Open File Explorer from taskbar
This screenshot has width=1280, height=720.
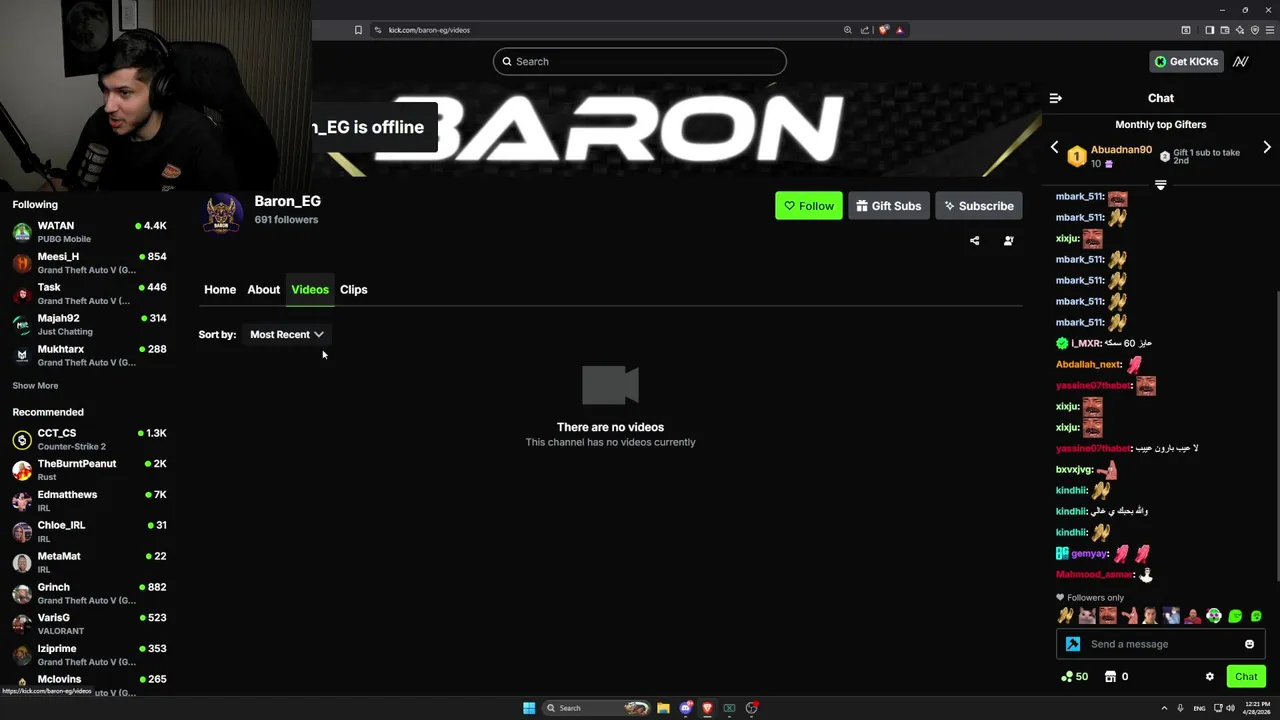click(663, 708)
